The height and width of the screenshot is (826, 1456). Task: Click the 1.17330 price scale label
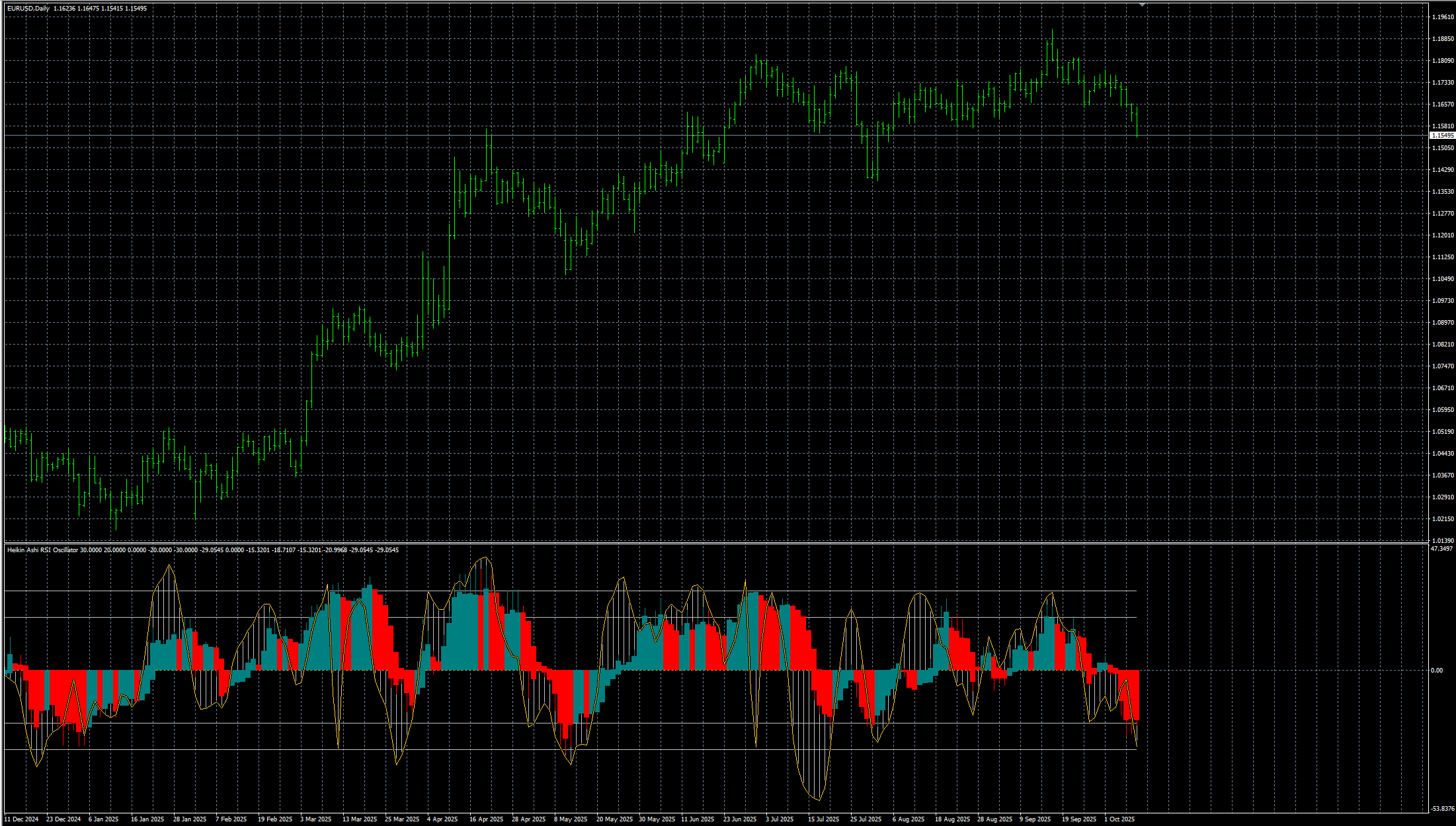click(1443, 83)
